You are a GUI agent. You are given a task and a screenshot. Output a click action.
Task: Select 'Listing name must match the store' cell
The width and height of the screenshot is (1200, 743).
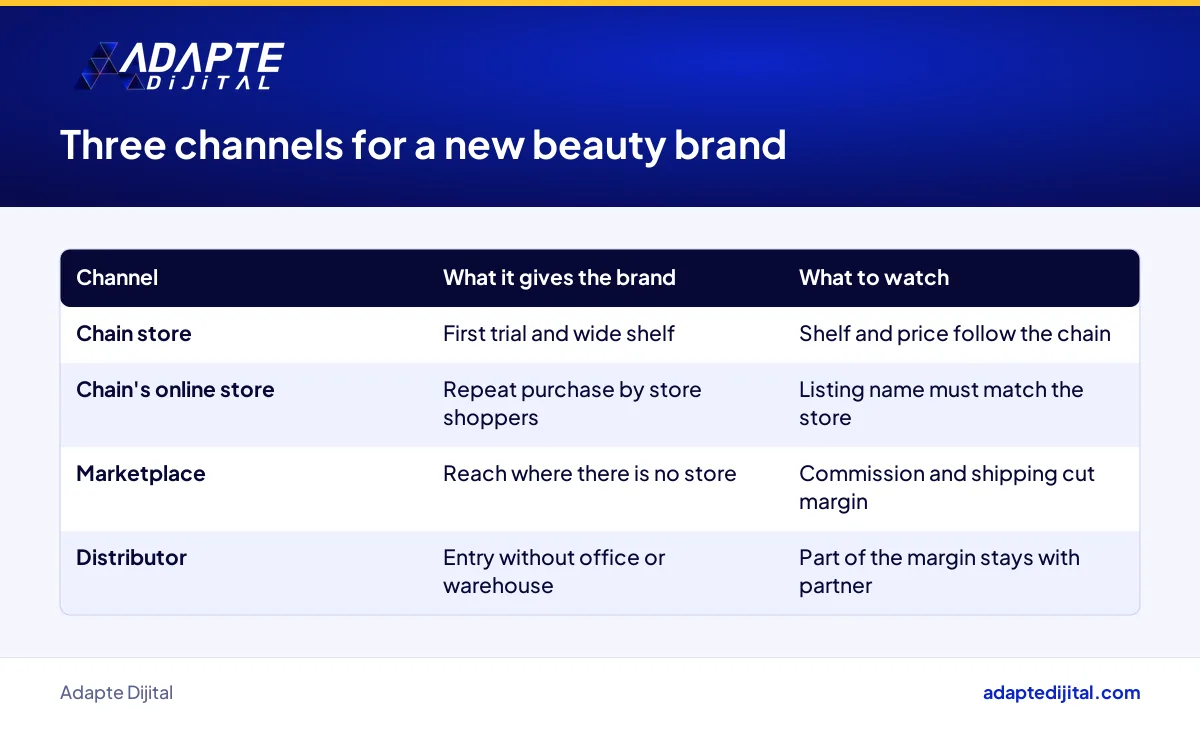pos(941,404)
